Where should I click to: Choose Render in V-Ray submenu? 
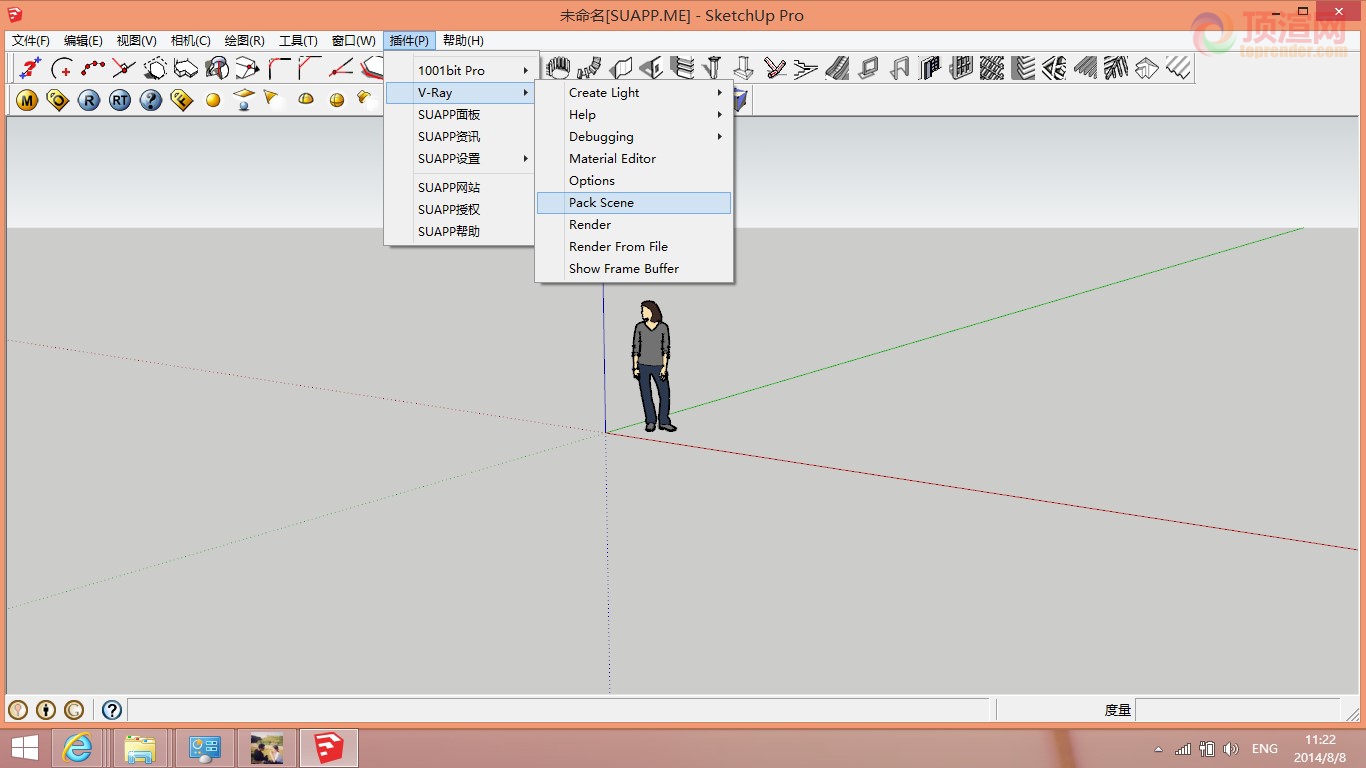634,224
